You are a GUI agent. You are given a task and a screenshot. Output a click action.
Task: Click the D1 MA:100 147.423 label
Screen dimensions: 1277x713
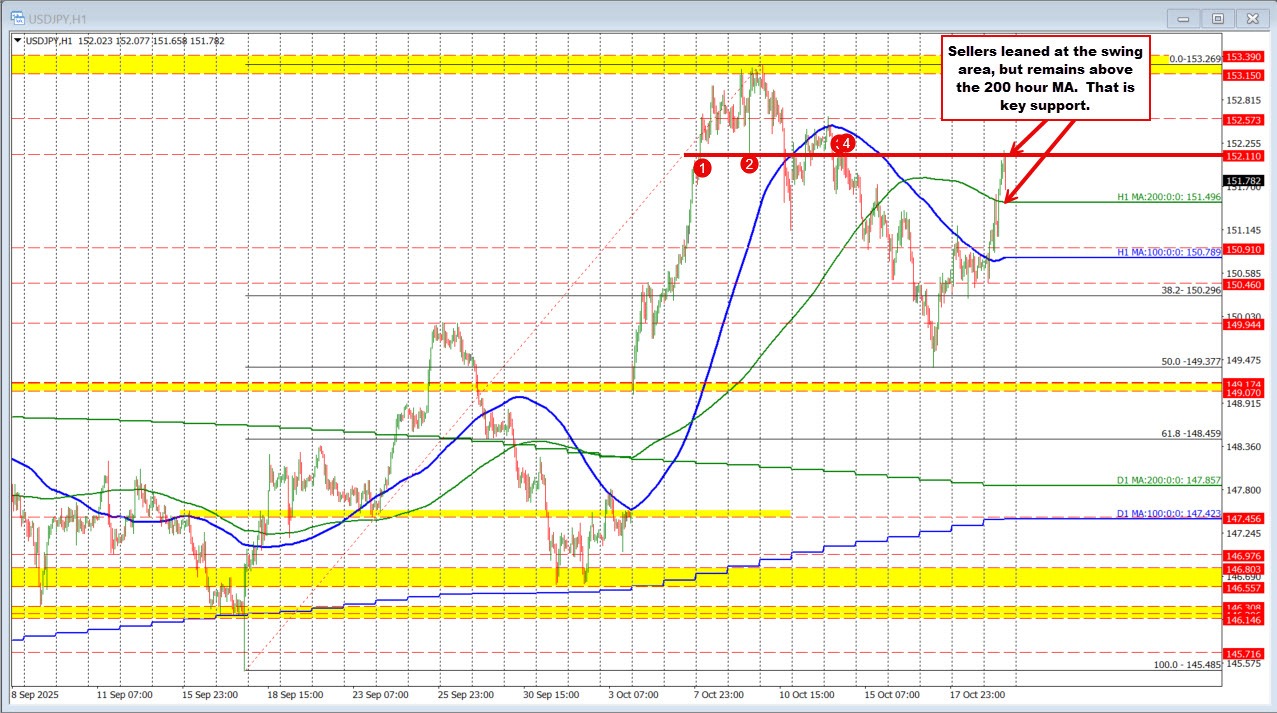pyautogui.click(x=1169, y=512)
